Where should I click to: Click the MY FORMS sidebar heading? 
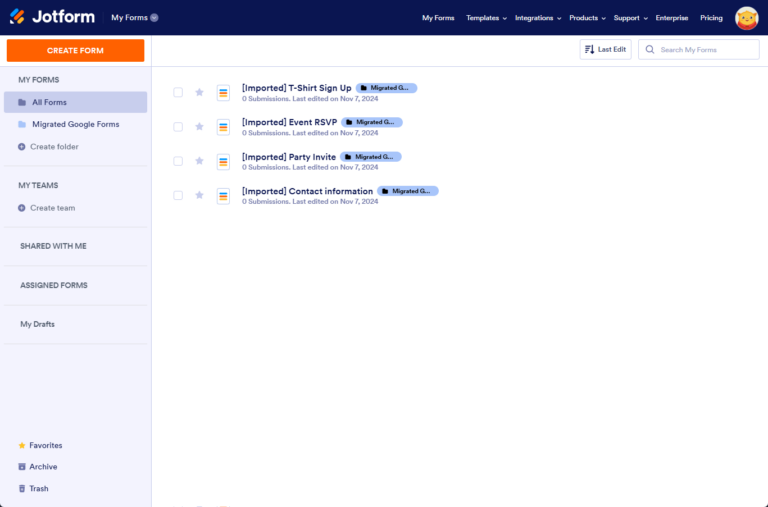pyautogui.click(x=39, y=80)
